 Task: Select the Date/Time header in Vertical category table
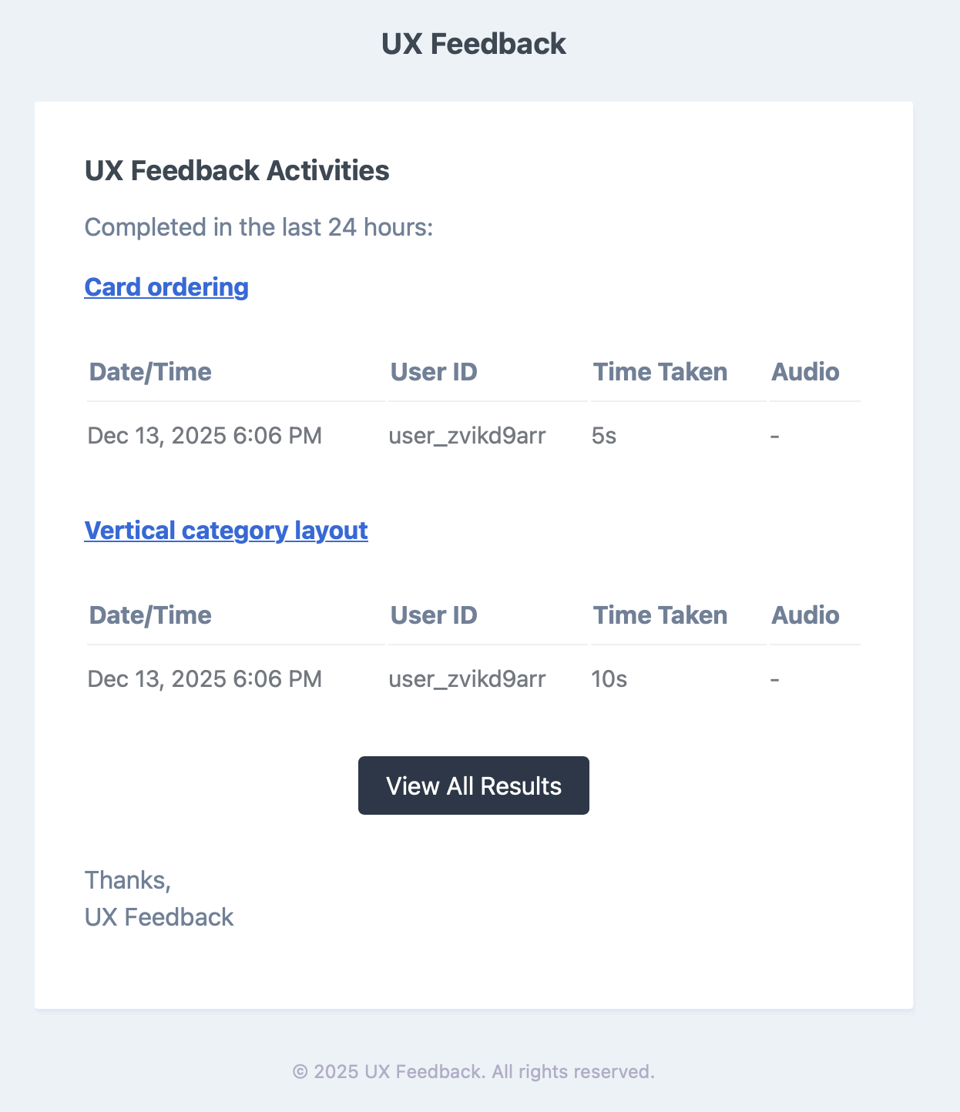[150, 615]
